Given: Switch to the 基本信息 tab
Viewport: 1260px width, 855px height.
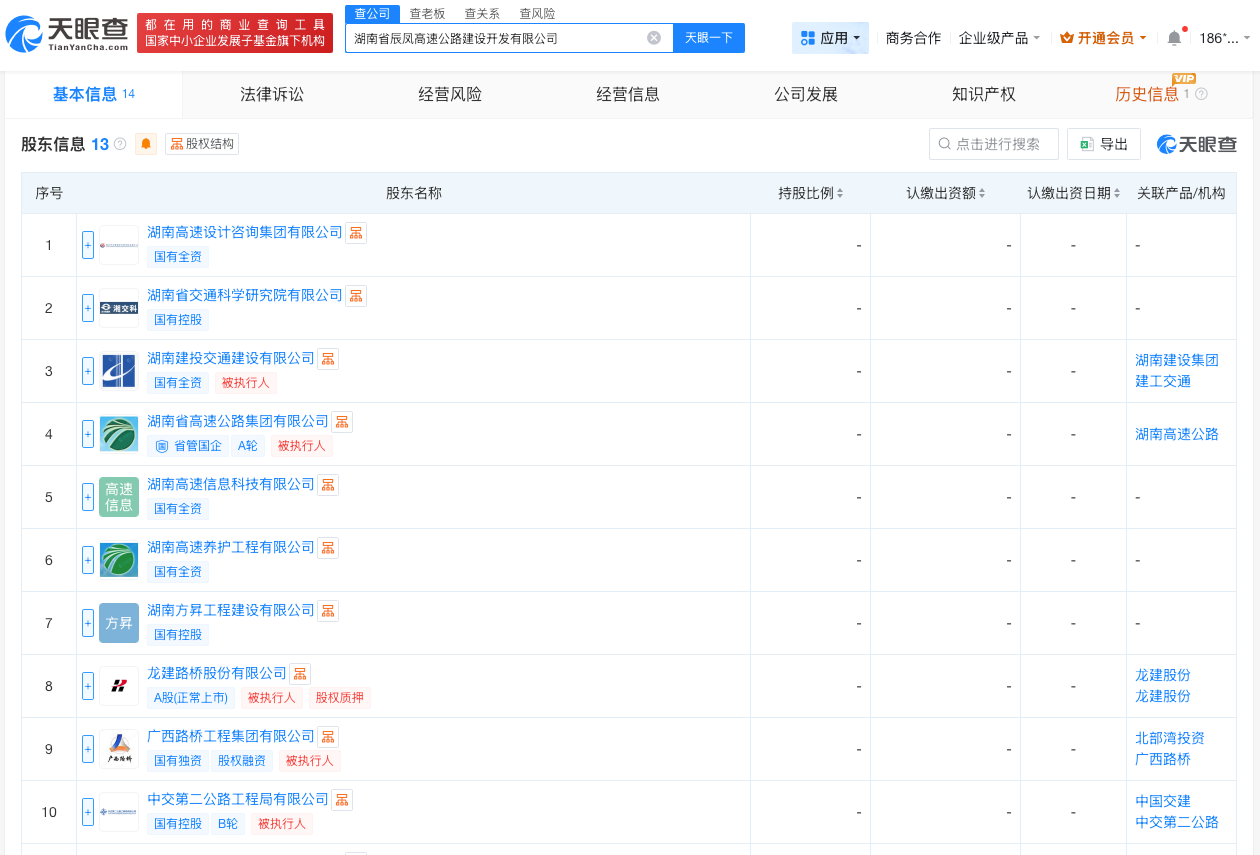Looking at the screenshot, I should pos(94,94).
